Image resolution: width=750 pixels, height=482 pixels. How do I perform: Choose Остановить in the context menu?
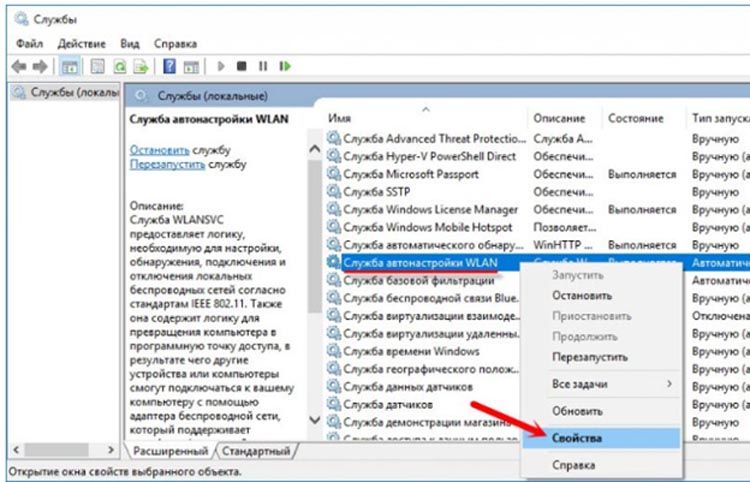click(x=582, y=296)
